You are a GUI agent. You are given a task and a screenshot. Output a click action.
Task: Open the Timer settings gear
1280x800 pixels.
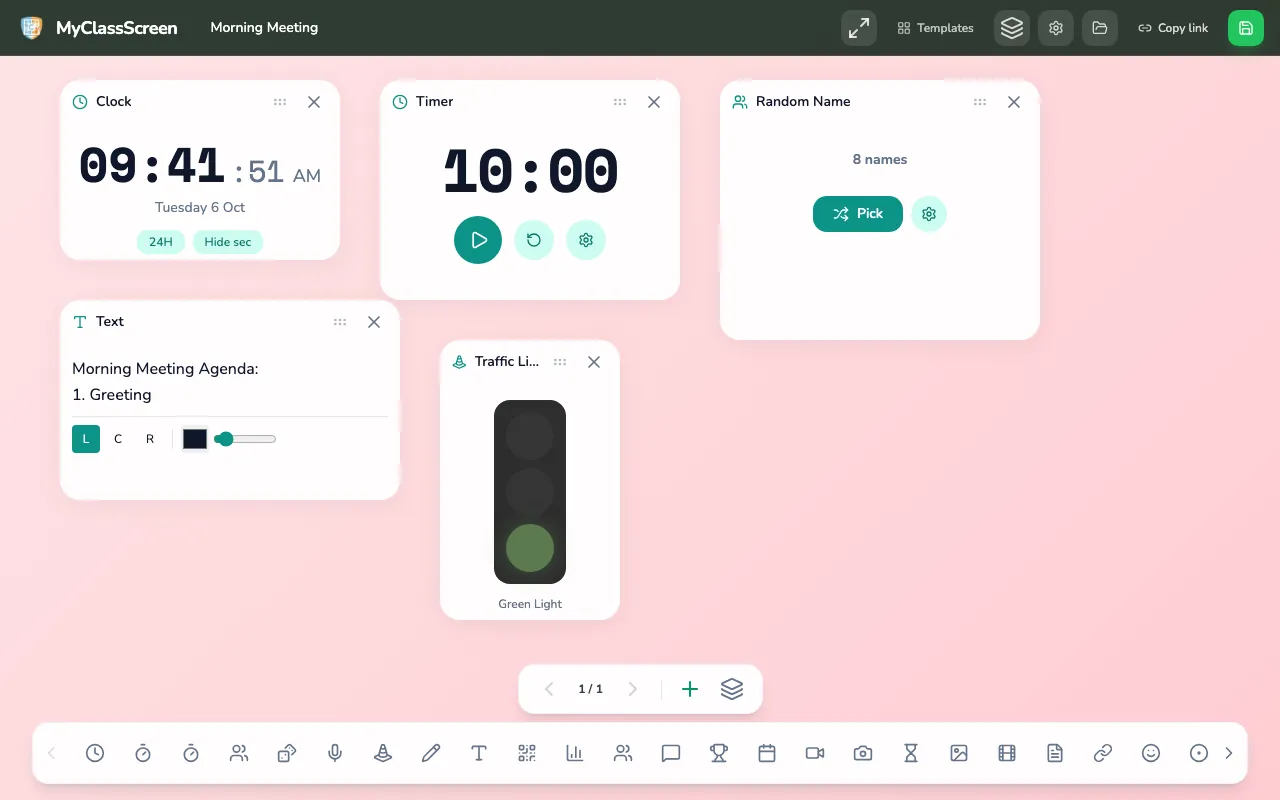click(586, 240)
